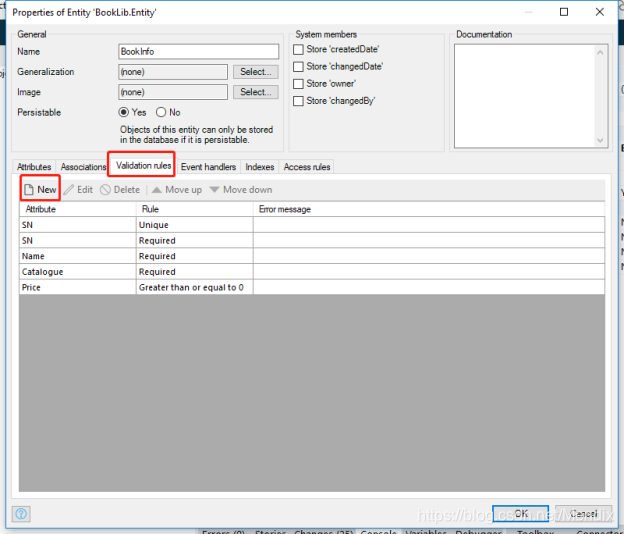Screen dimensions: 624x534
Task: Enable Store 'changedDate' checkbox
Action: (x=298, y=66)
